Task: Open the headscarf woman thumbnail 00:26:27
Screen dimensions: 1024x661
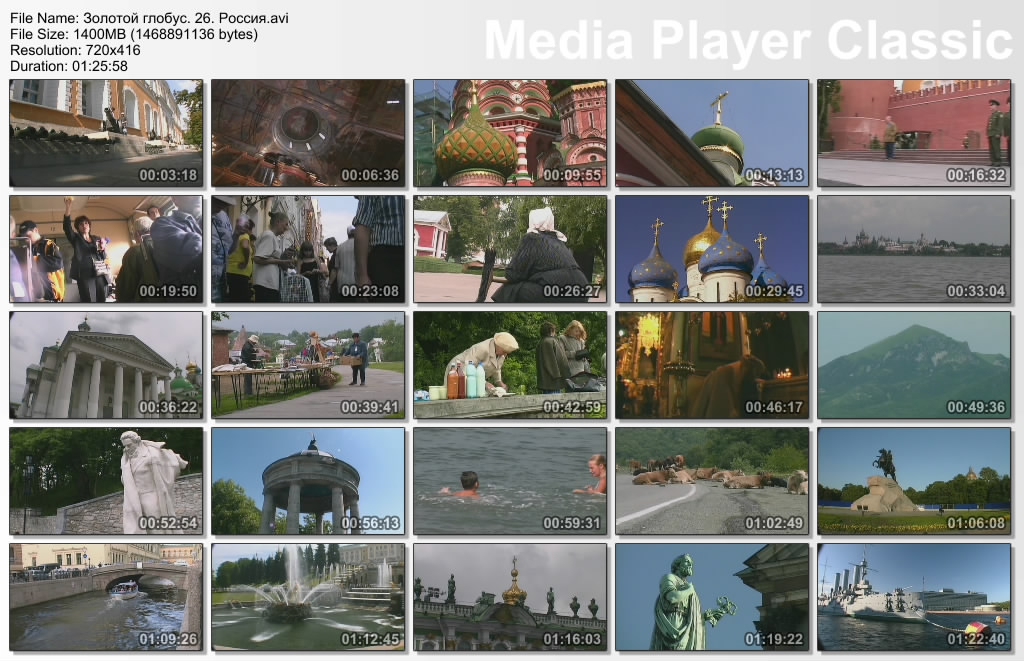Action: coord(510,249)
